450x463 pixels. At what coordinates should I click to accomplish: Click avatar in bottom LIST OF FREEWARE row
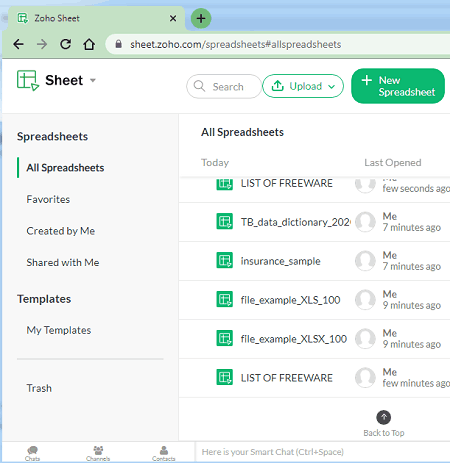pyautogui.click(x=365, y=378)
